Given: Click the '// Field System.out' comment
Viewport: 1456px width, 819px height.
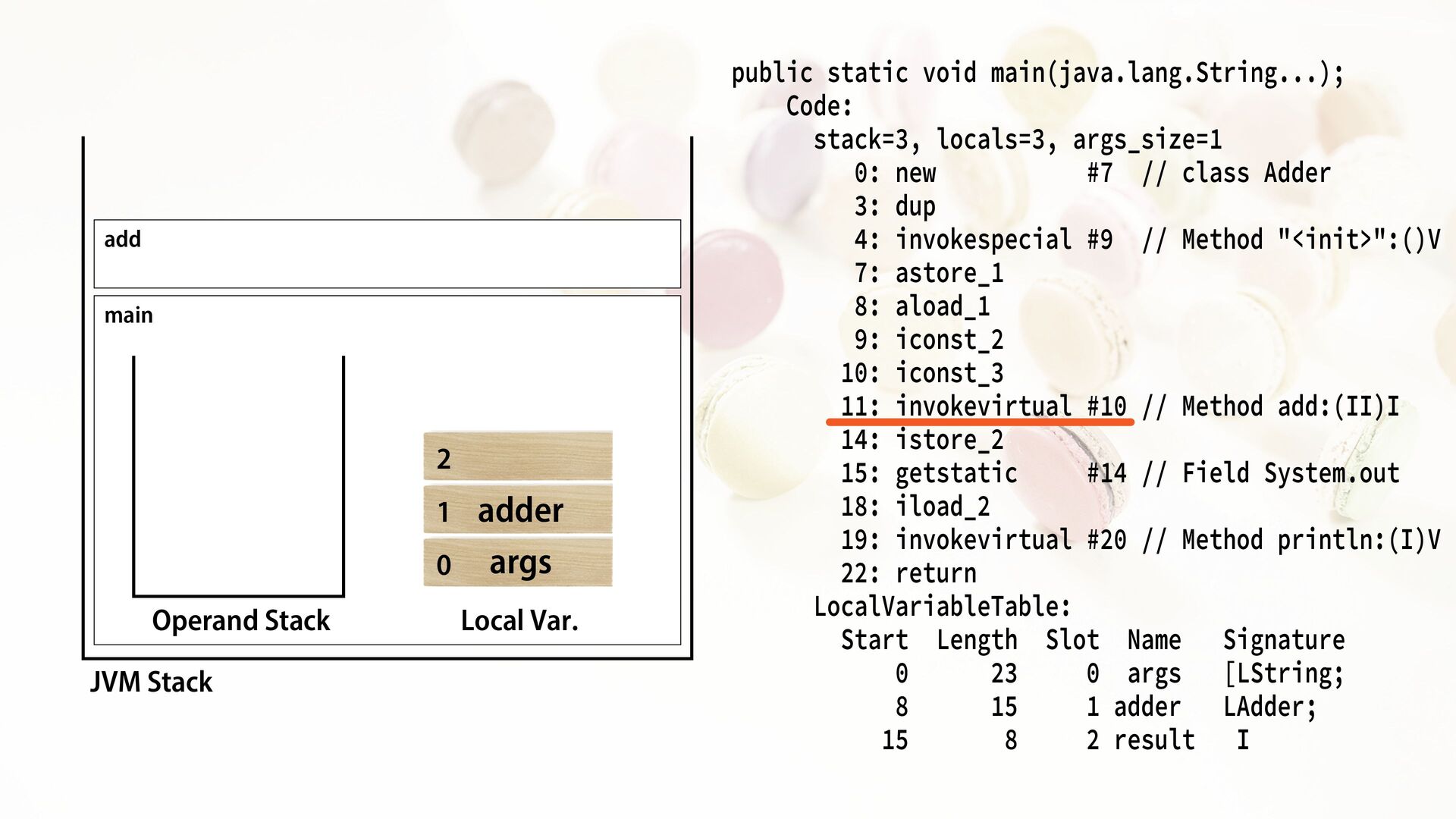Looking at the screenshot, I should (1269, 474).
